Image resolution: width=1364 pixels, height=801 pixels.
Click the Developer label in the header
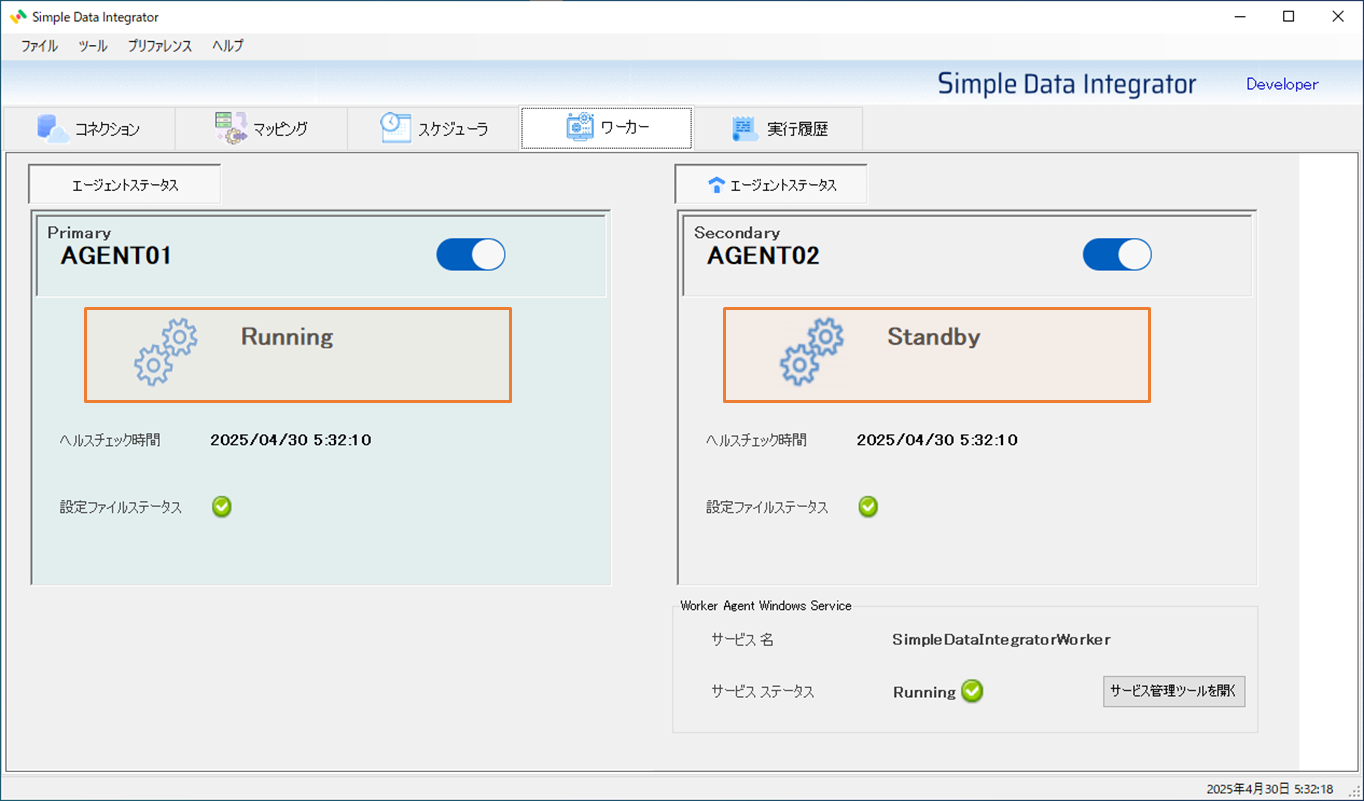pyautogui.click(x=1282, y=84)
